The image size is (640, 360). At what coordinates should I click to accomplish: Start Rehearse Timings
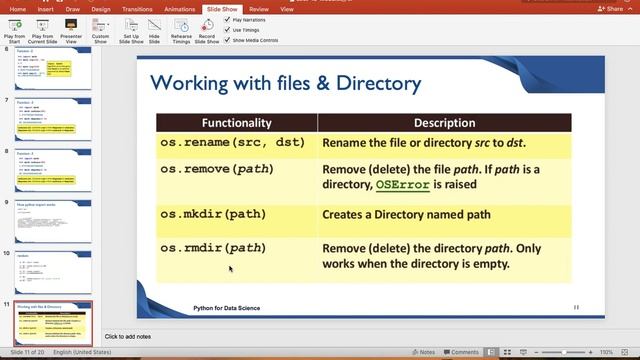point(181,31)
